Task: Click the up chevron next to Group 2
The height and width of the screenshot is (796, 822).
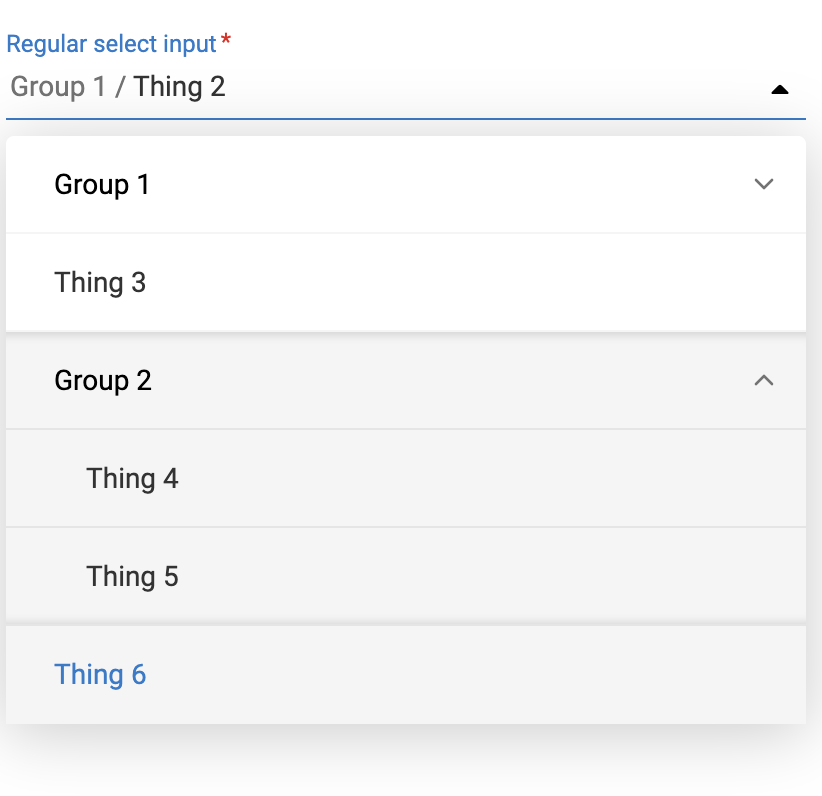Action: pyautogui.click(x=764, y=382)
